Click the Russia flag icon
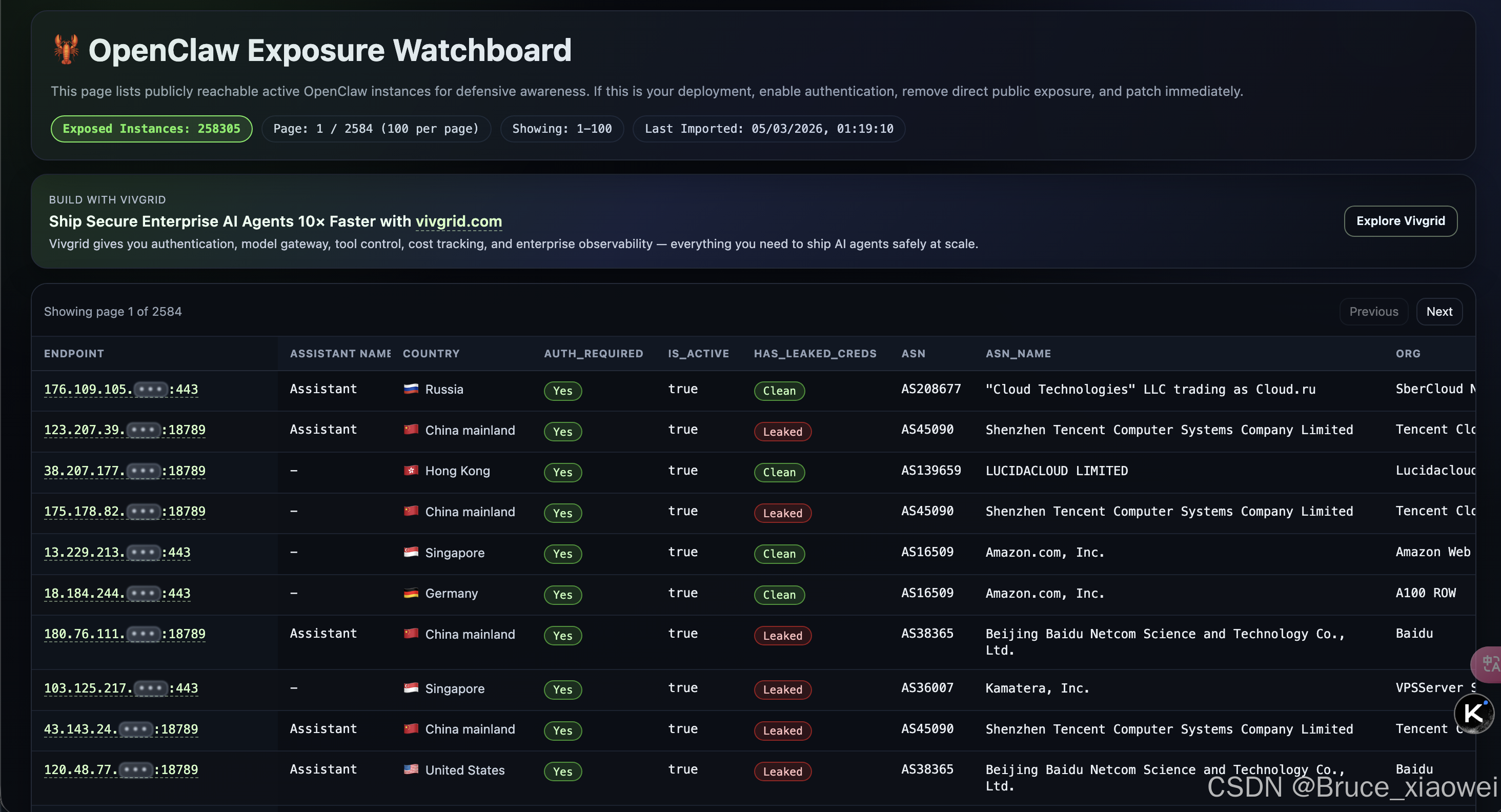This screenshot has width=1501, height=812. tap(411, 389)
